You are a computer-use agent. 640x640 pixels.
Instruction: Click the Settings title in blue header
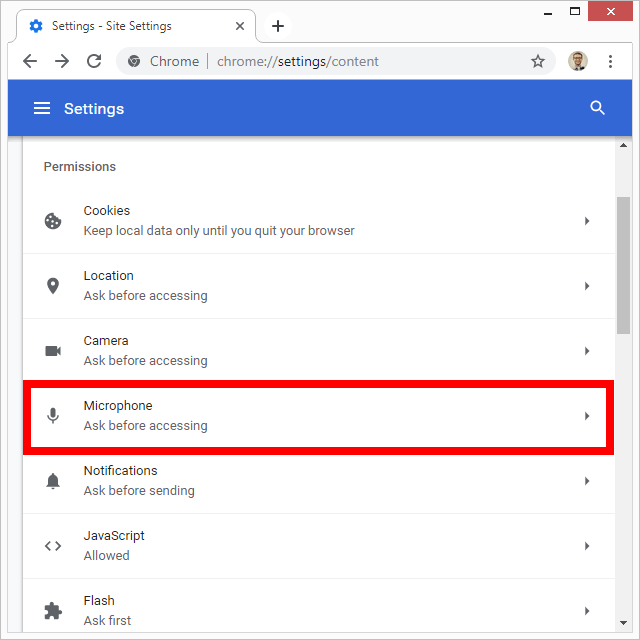tap(94, 109)
